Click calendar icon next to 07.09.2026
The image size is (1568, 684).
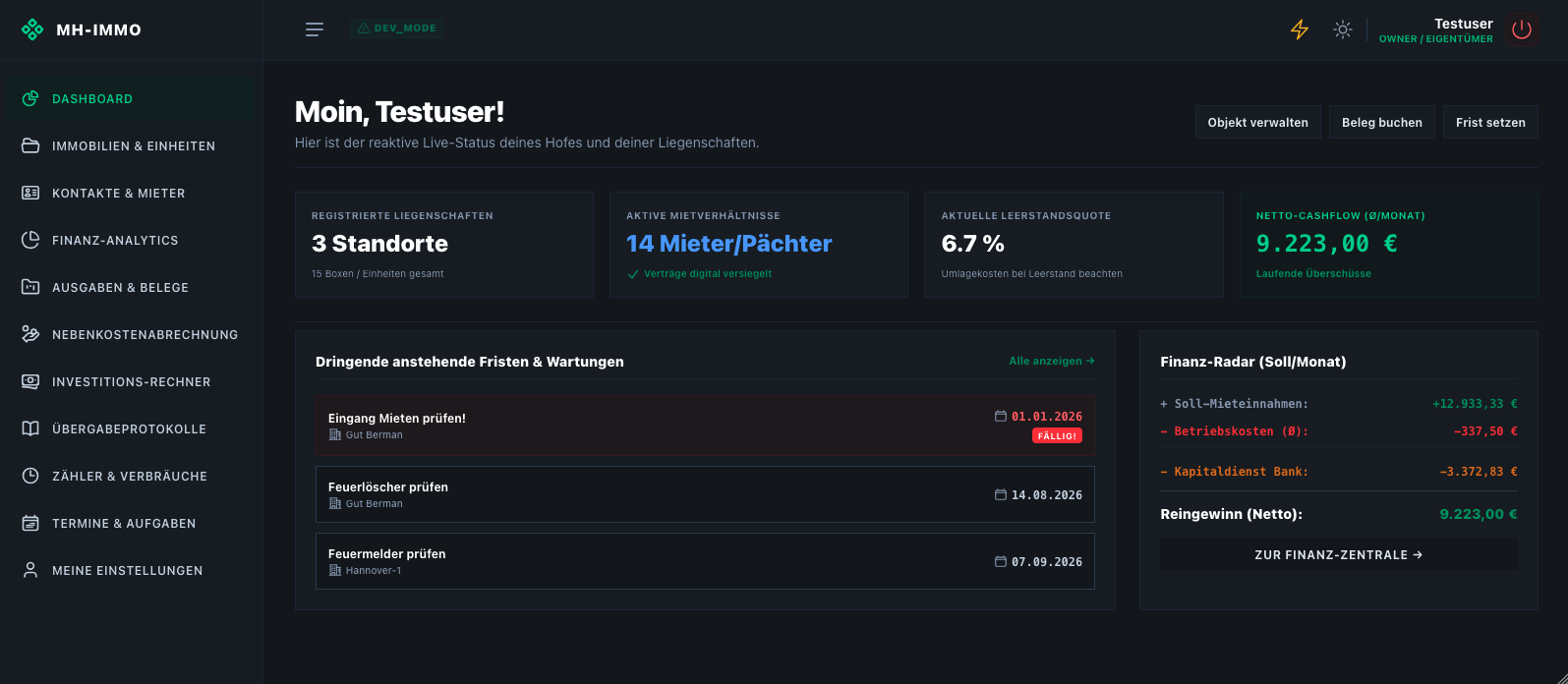(x=1001, y=561)
